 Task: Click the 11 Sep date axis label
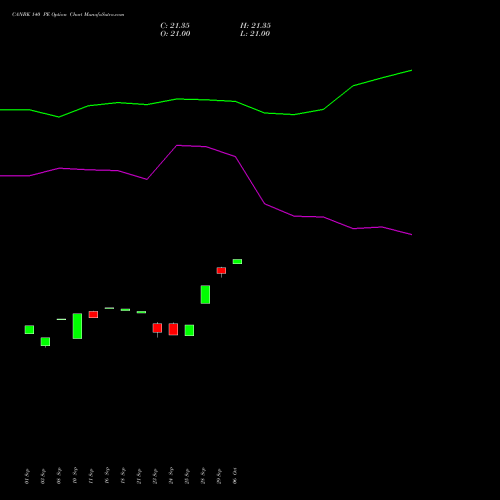[91, 476]
